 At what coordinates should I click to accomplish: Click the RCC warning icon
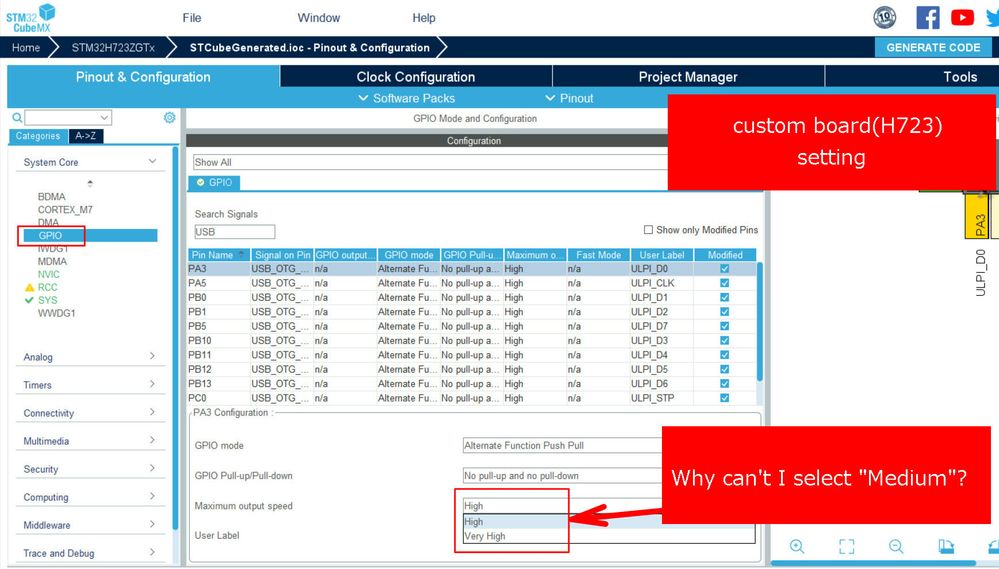[29, 287]
